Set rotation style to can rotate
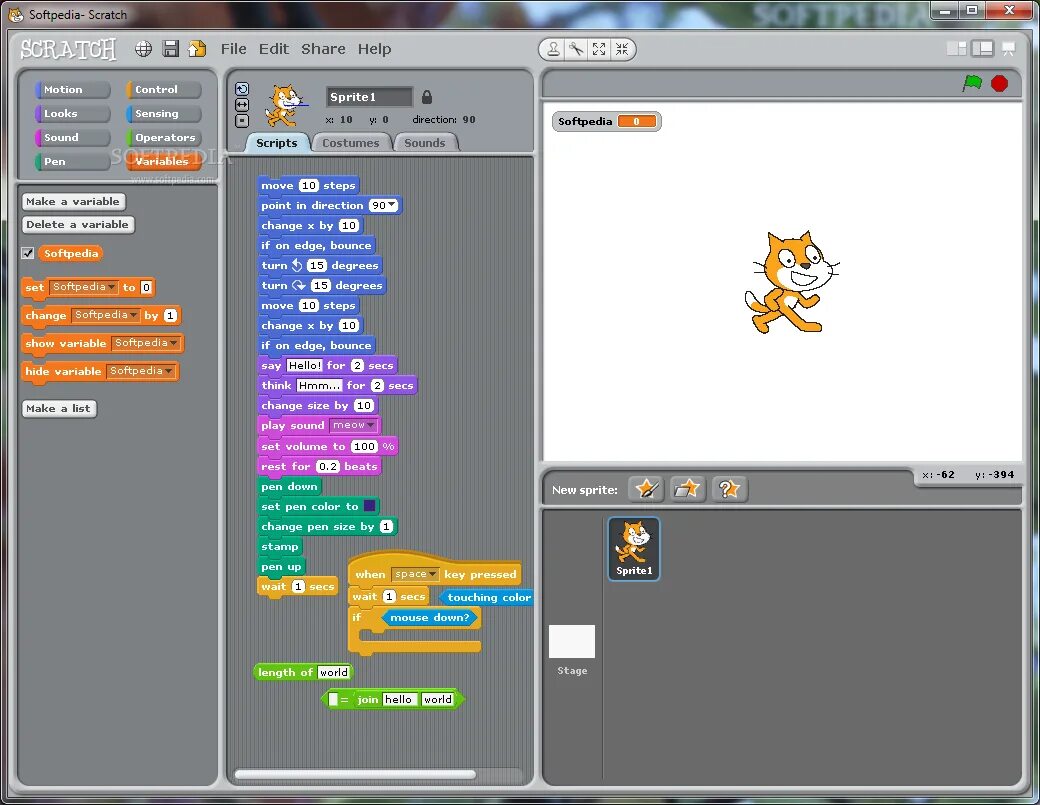Viewport: 1040px width, 805px height. (242, 89)
